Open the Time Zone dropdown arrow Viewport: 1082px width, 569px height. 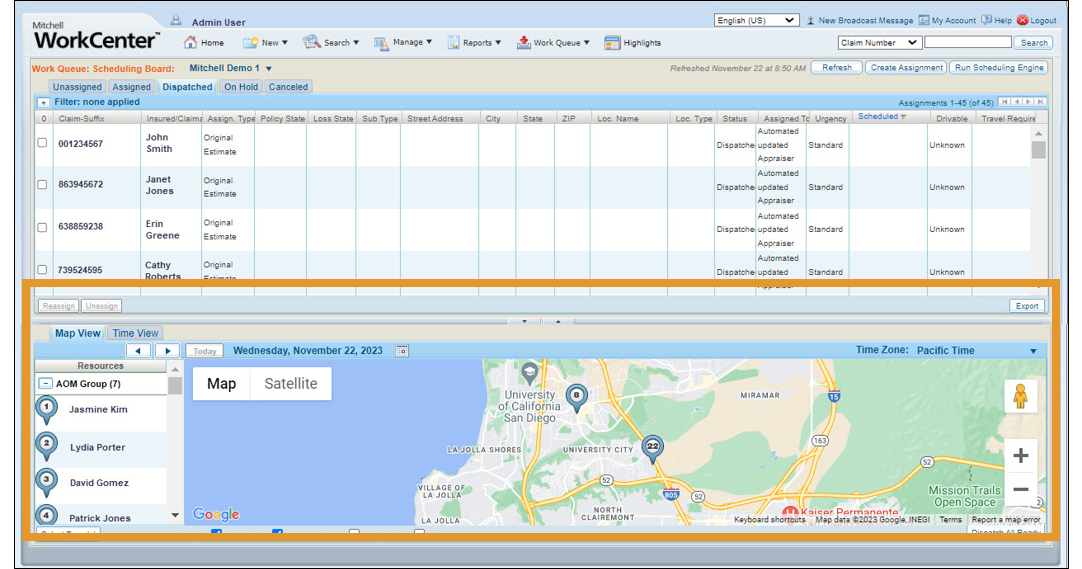pos(1033,351)
